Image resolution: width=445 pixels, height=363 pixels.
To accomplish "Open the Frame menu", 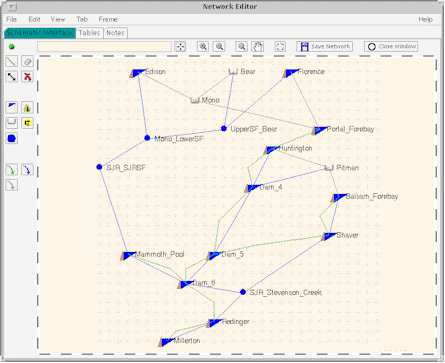I will 108,19.
